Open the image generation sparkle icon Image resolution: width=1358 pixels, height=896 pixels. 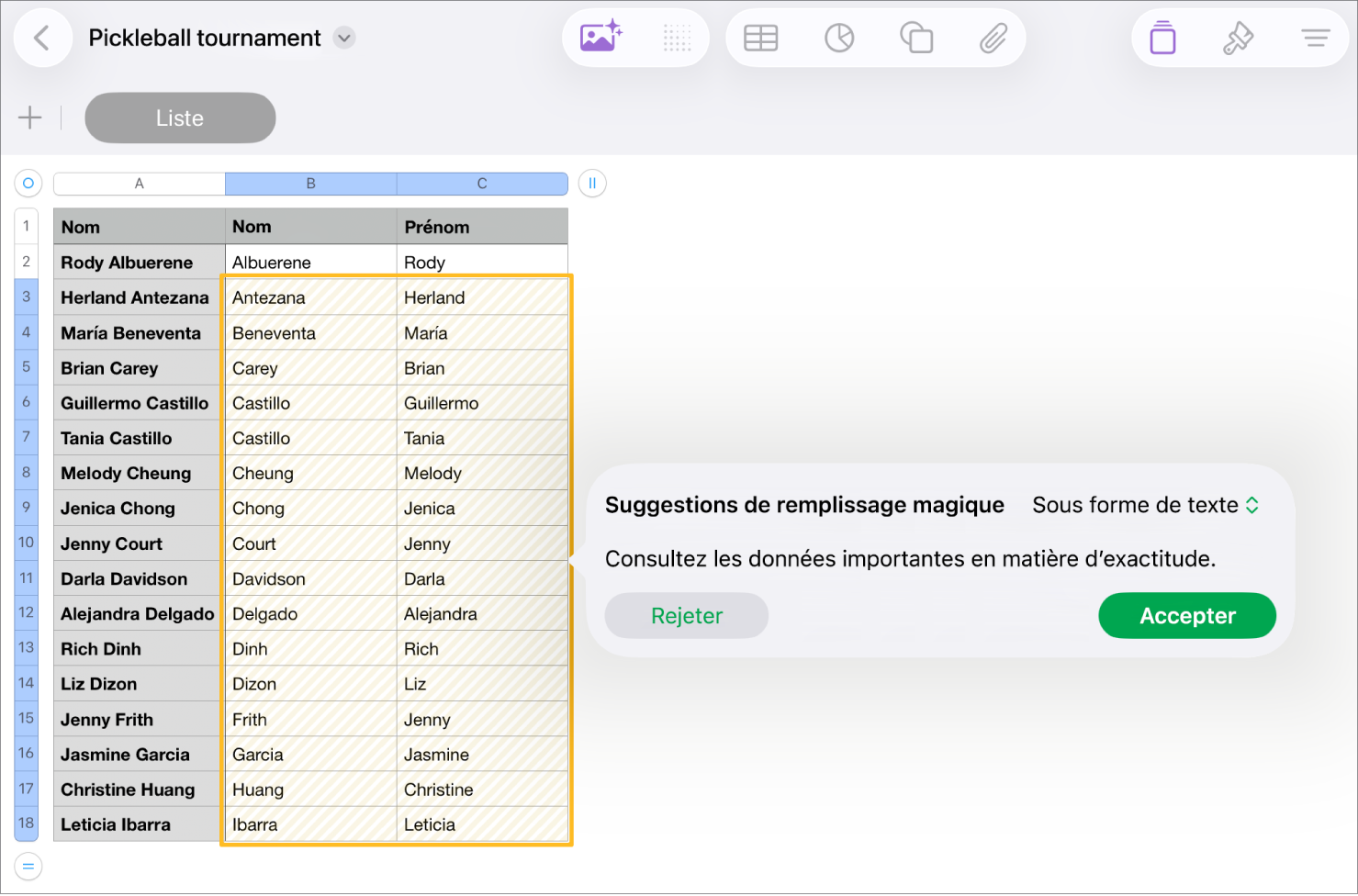coord(600,38)
